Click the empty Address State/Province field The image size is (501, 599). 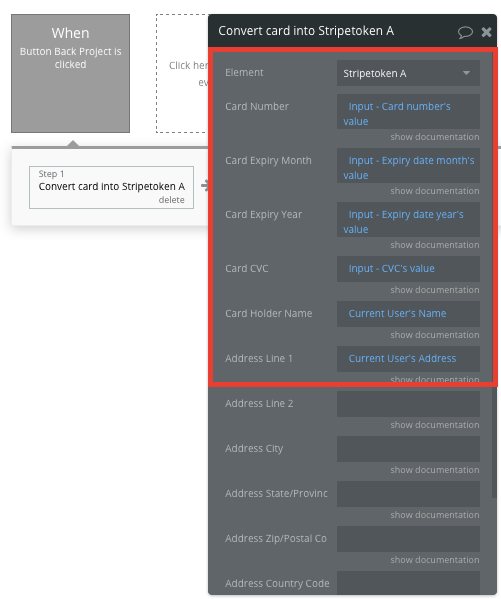(x=408, y=494)
